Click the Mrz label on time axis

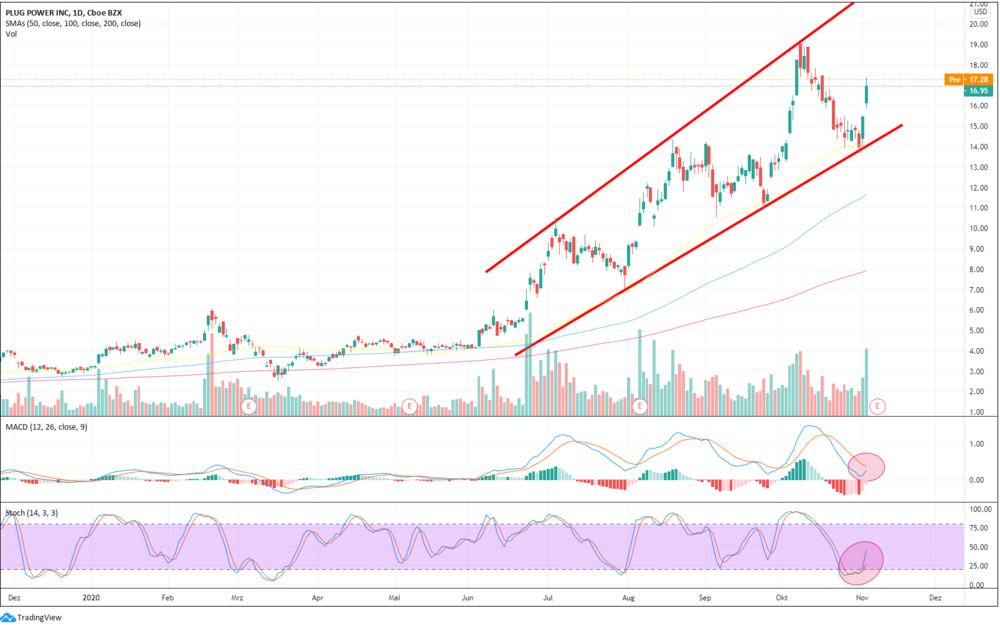pos(237,598)
